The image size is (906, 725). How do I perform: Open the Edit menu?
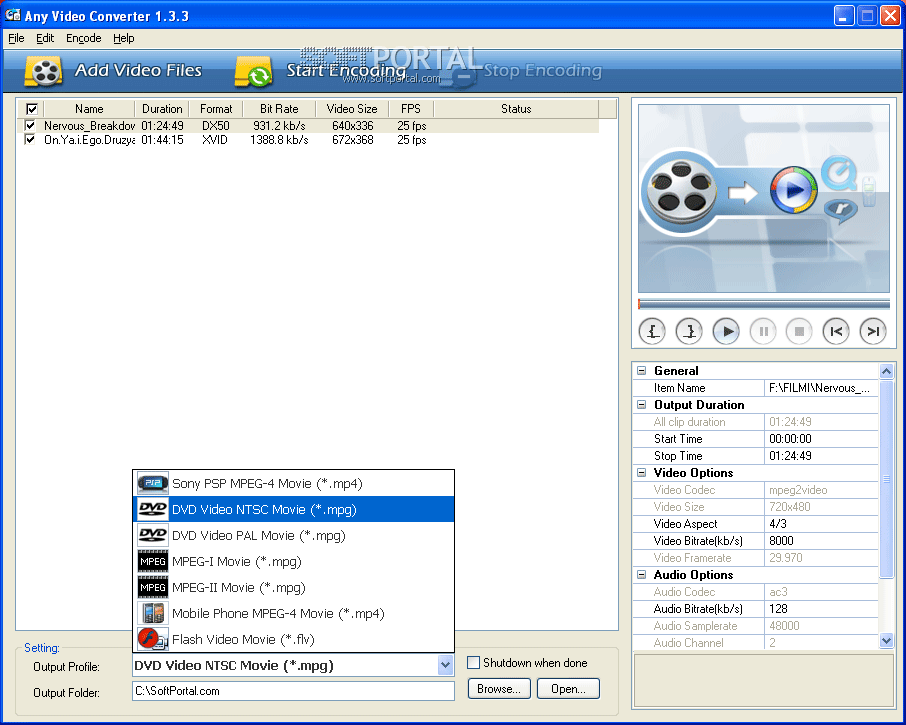45,38
